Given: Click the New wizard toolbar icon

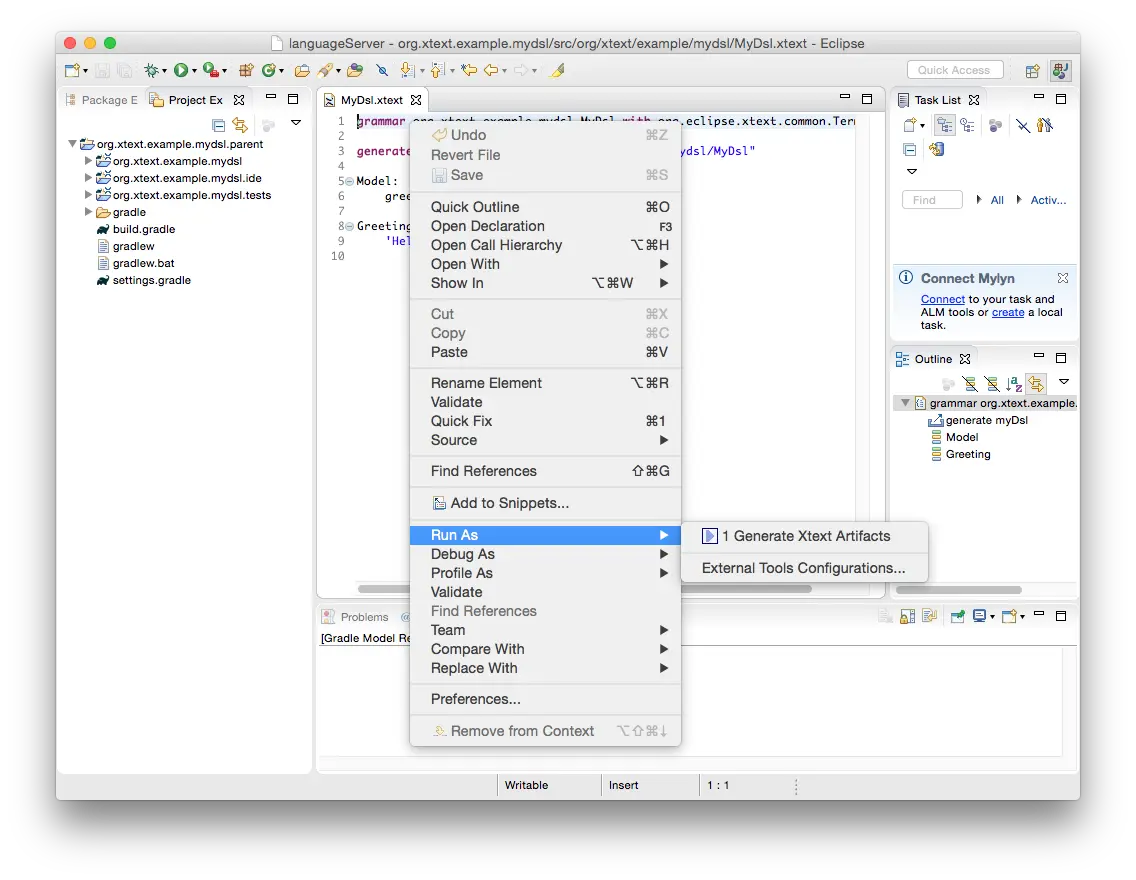Looking at the screenshot, I should coord(72,70).
